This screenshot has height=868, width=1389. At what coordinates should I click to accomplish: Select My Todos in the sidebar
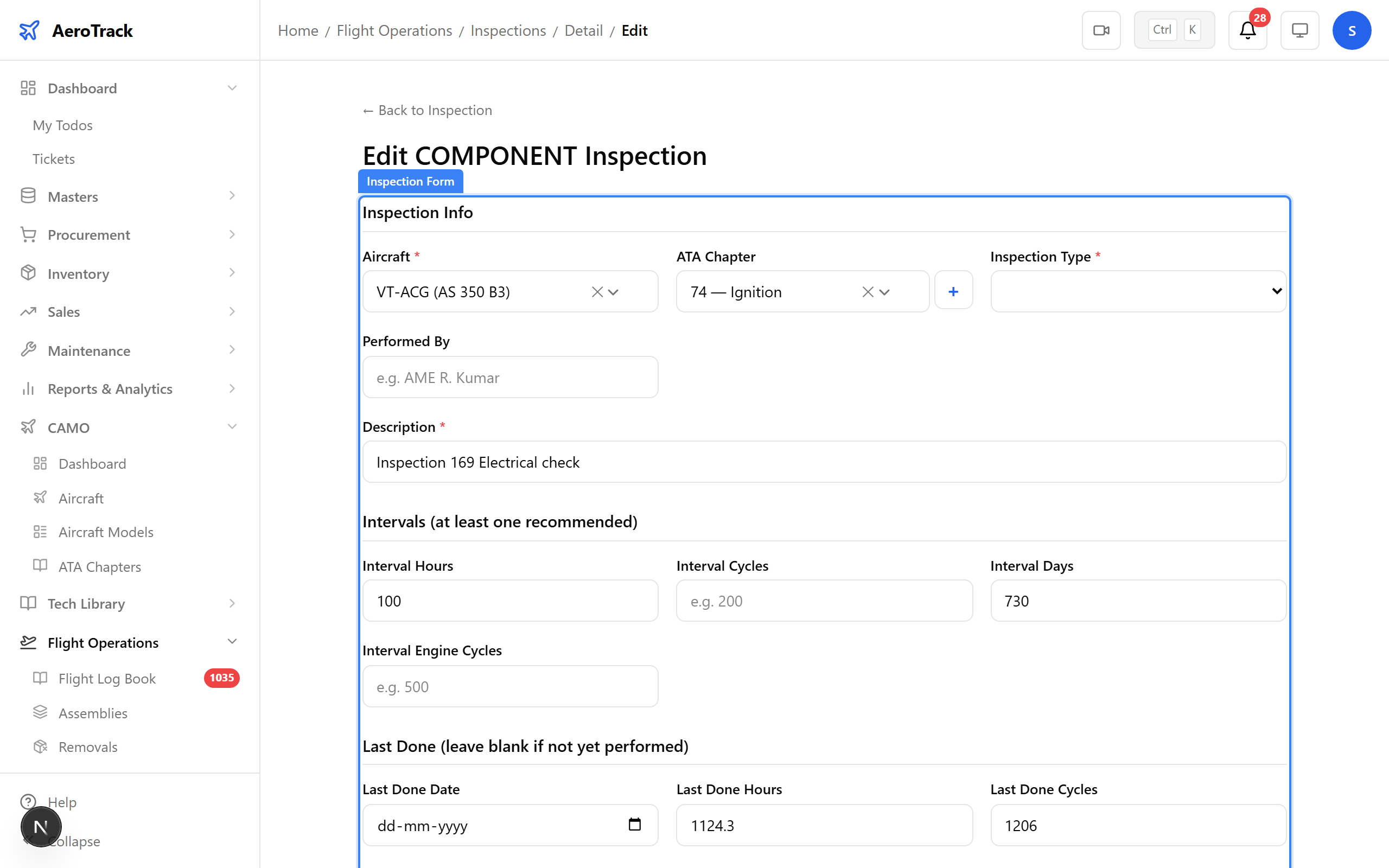tap(62, 125)
